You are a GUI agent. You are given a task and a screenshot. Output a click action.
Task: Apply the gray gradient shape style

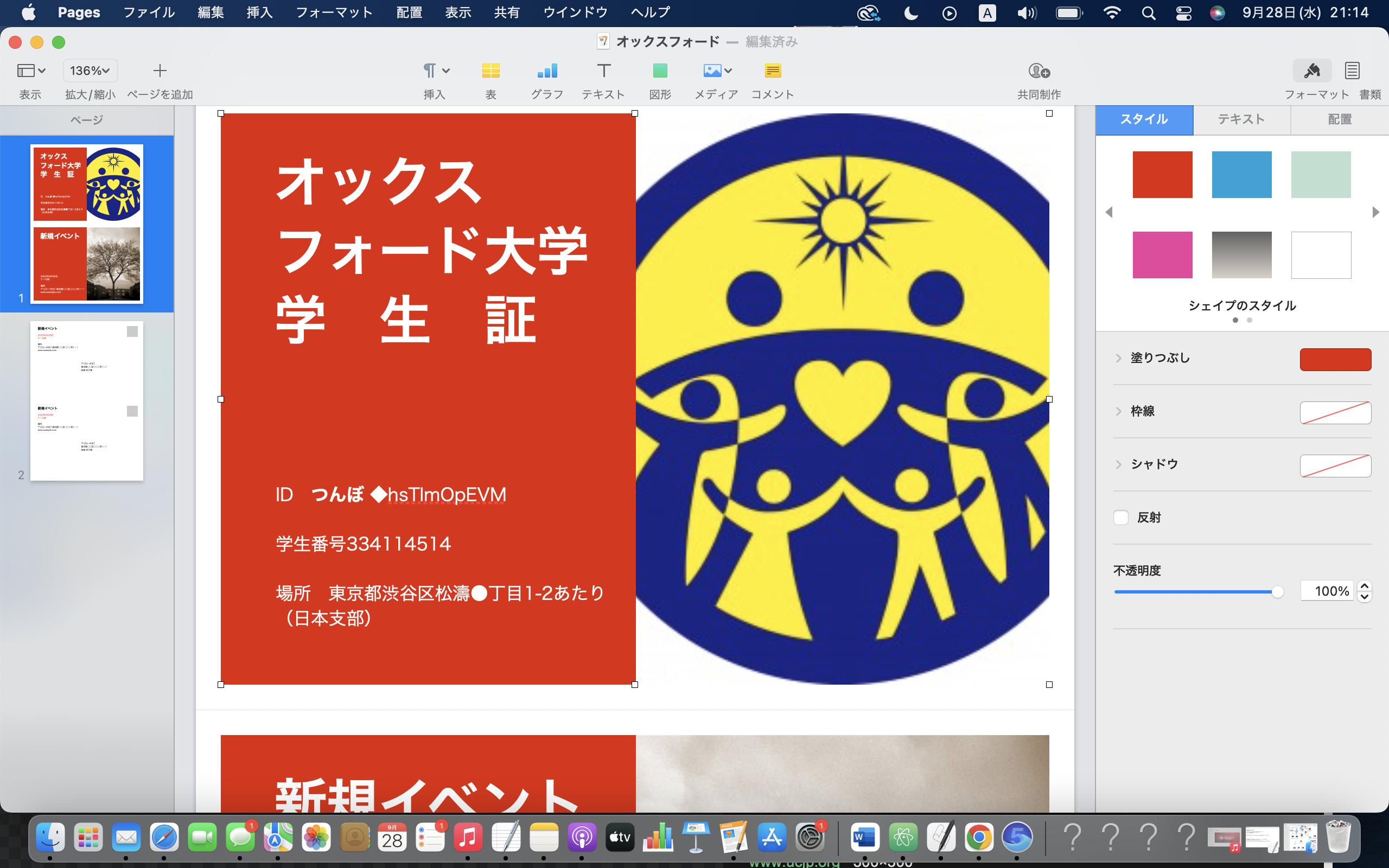pyautogui.click(x=1241, y=255)
